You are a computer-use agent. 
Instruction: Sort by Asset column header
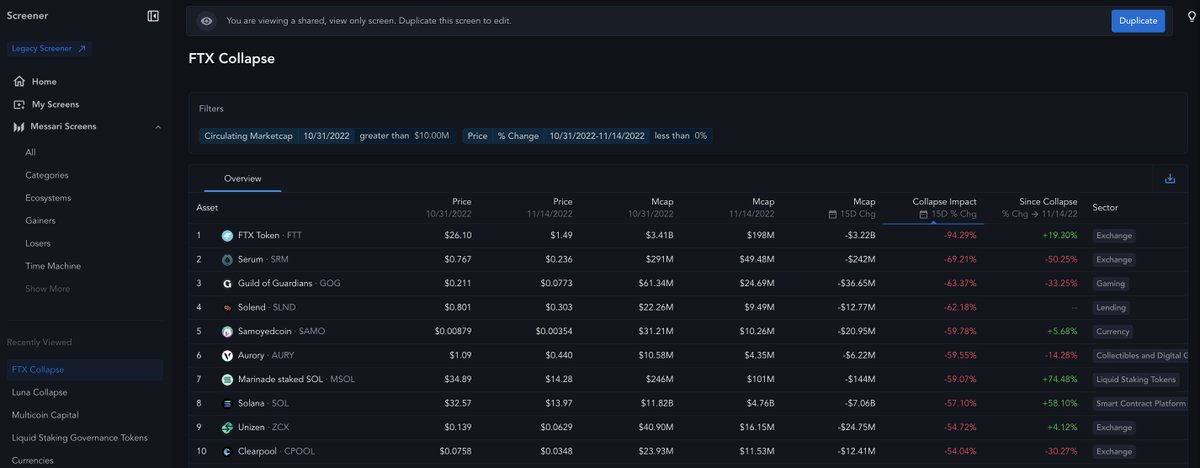click(207, 207)
